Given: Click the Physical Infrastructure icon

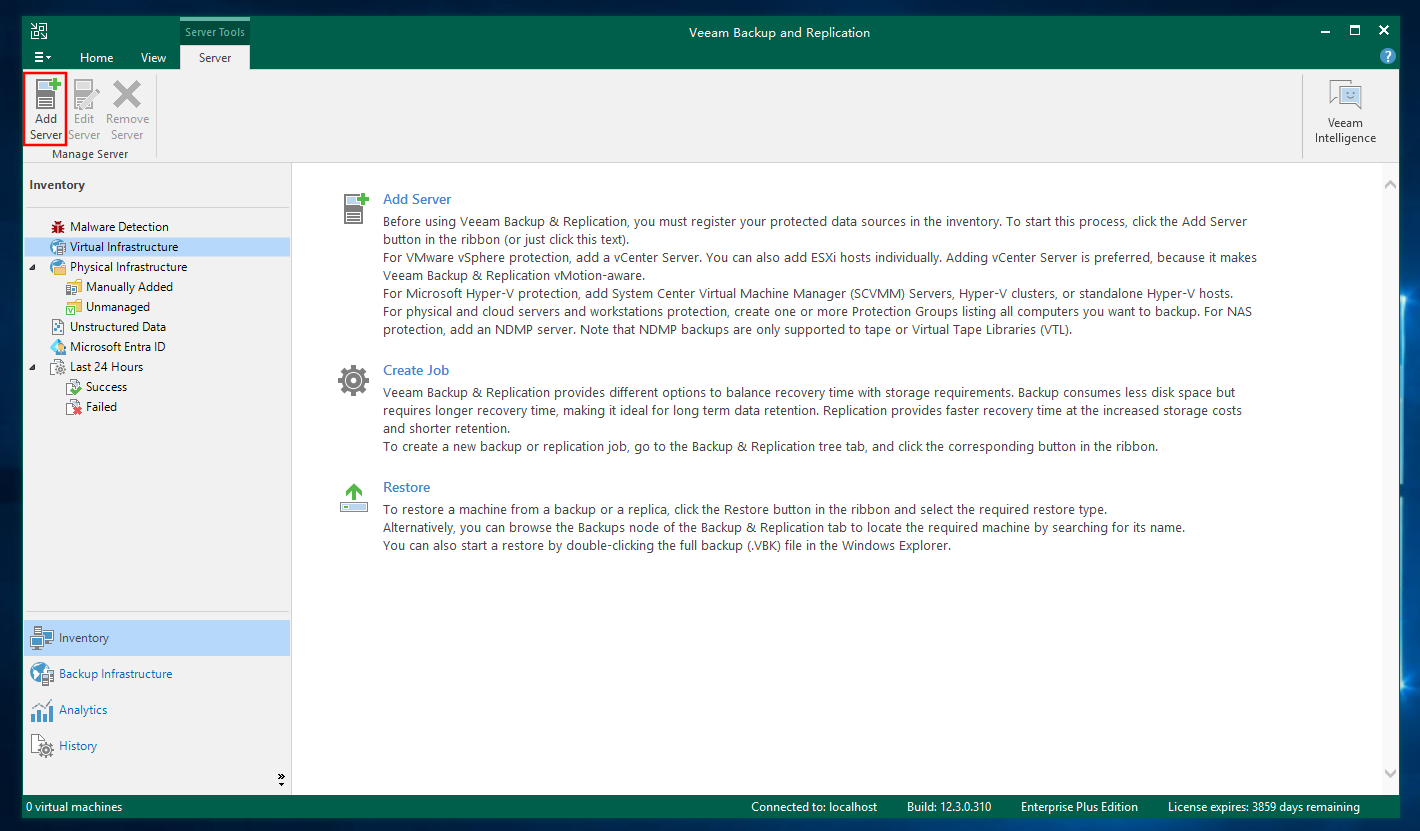Looking at the screenshot, I should [58, 267].
